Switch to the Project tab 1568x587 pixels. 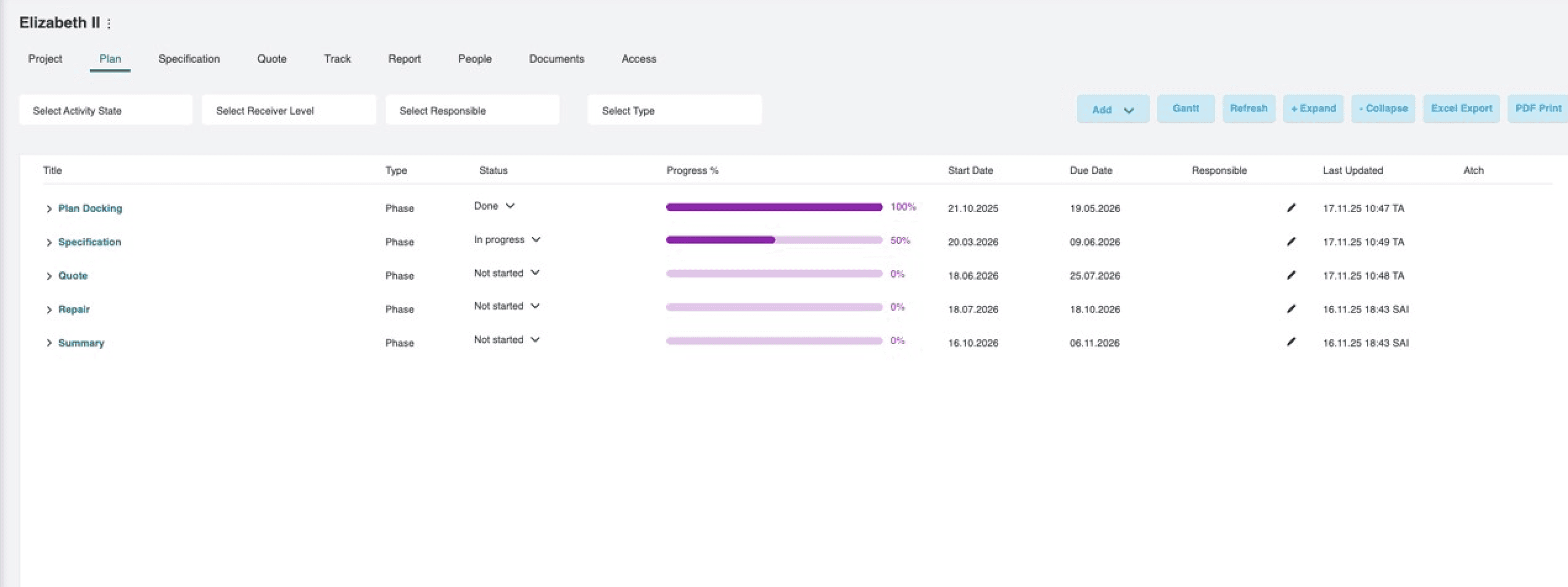pos(45,59)
